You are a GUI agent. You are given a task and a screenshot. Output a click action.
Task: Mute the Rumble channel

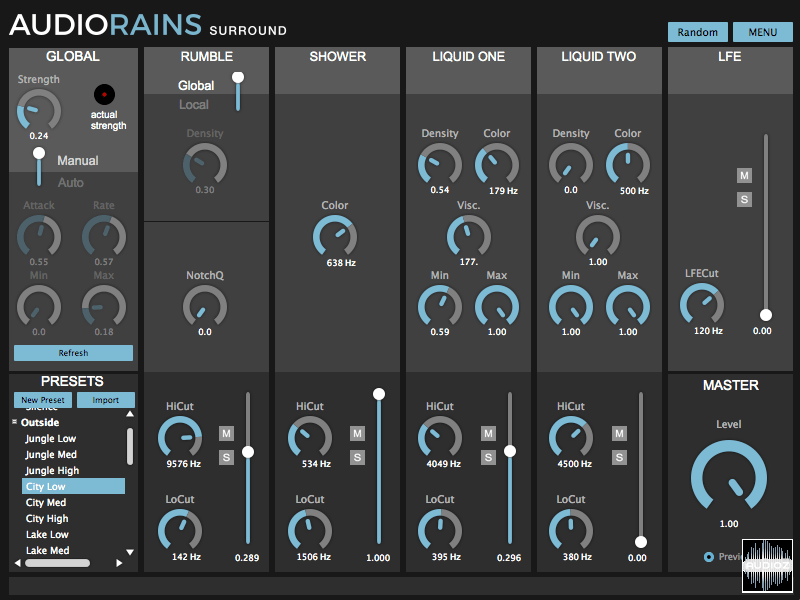click(x=227, y=434)
